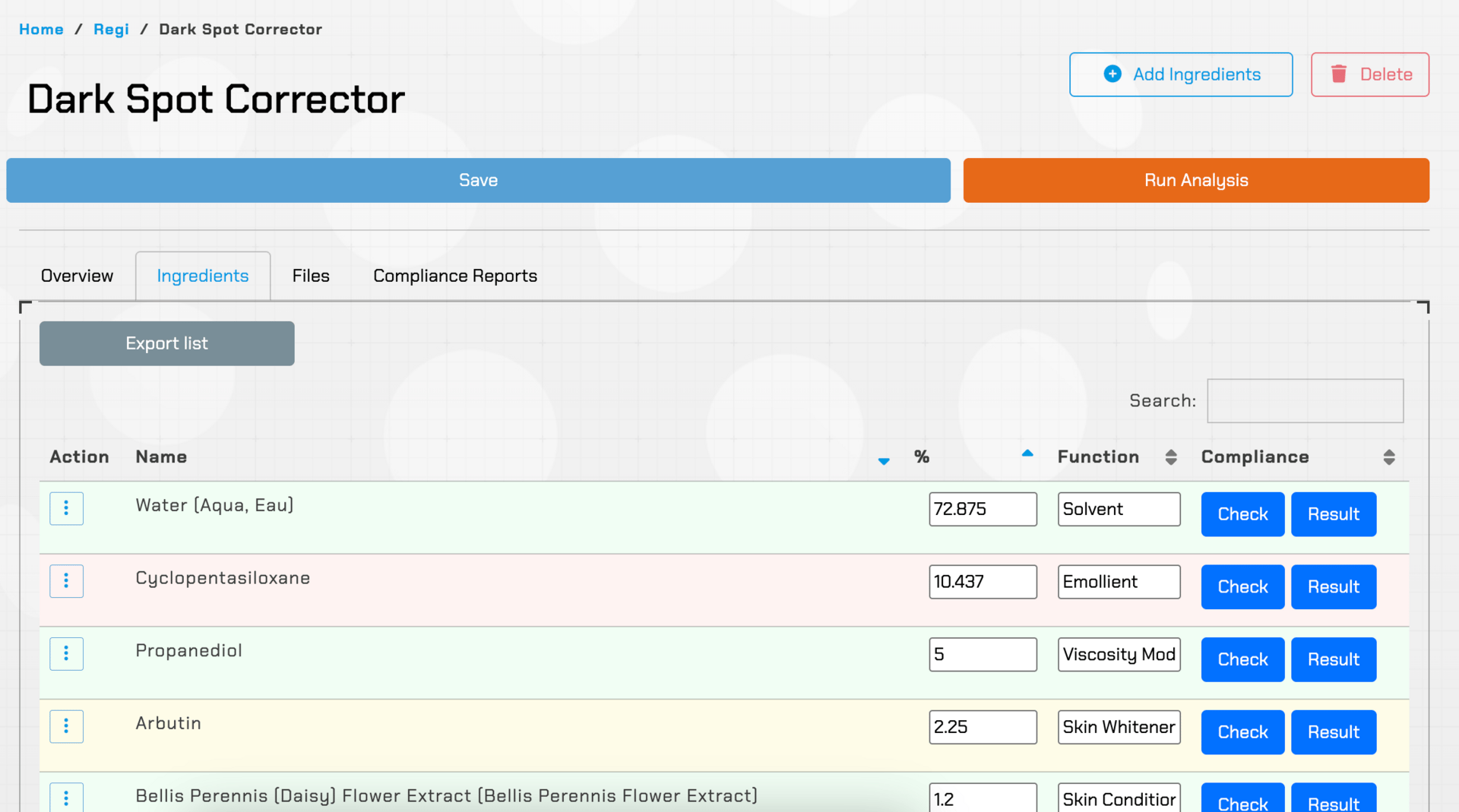Open action menu for Propanediol row
This screenshot has width=1459, height=812.
pos(66,653)
